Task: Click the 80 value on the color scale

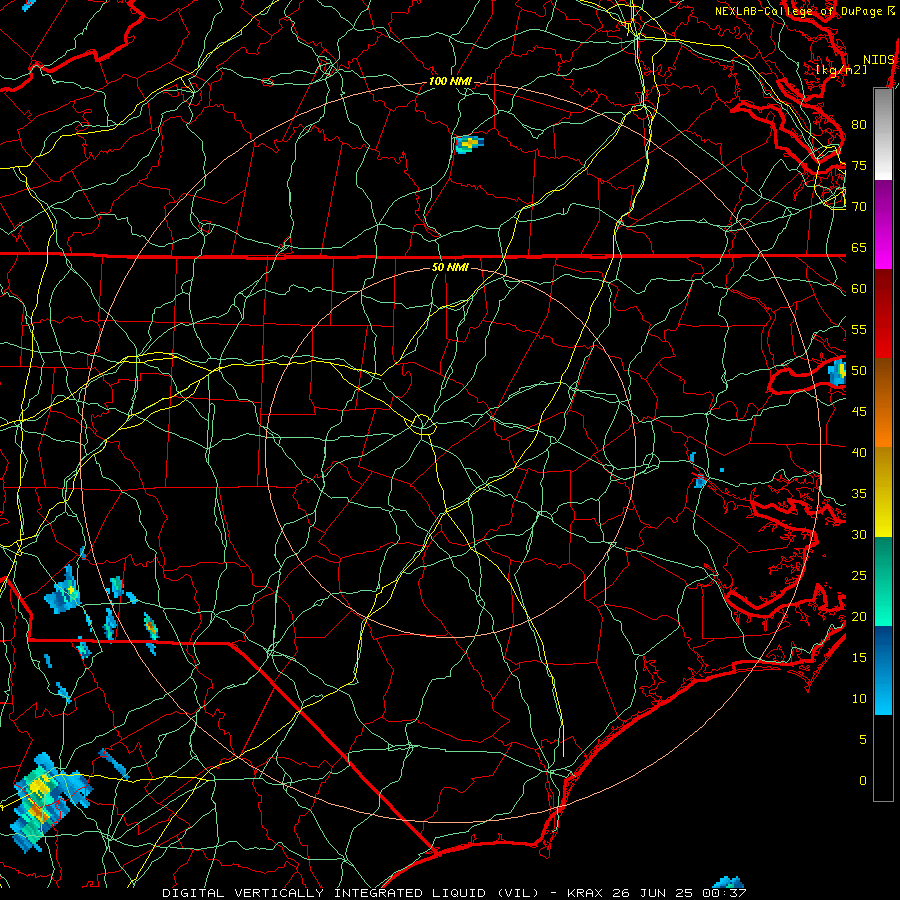Action: (859, 125)
